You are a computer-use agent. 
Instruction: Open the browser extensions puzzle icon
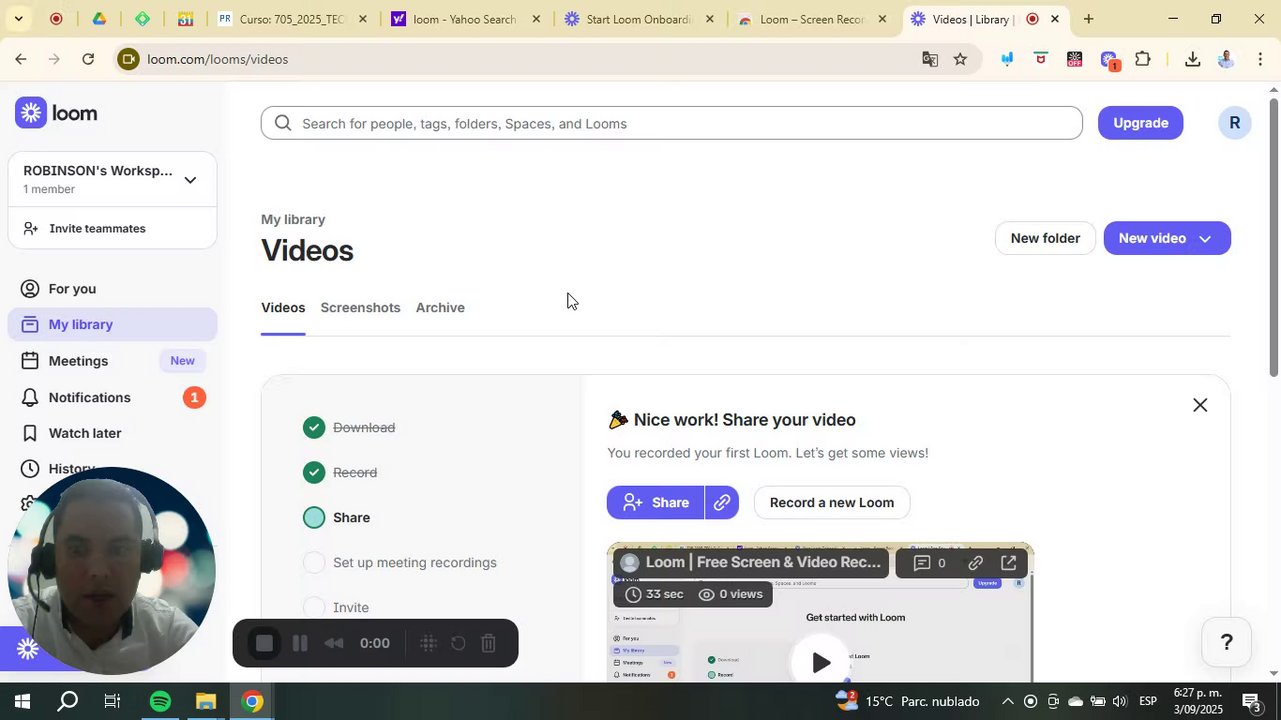pyautogui.click(x=1143, y=59)
